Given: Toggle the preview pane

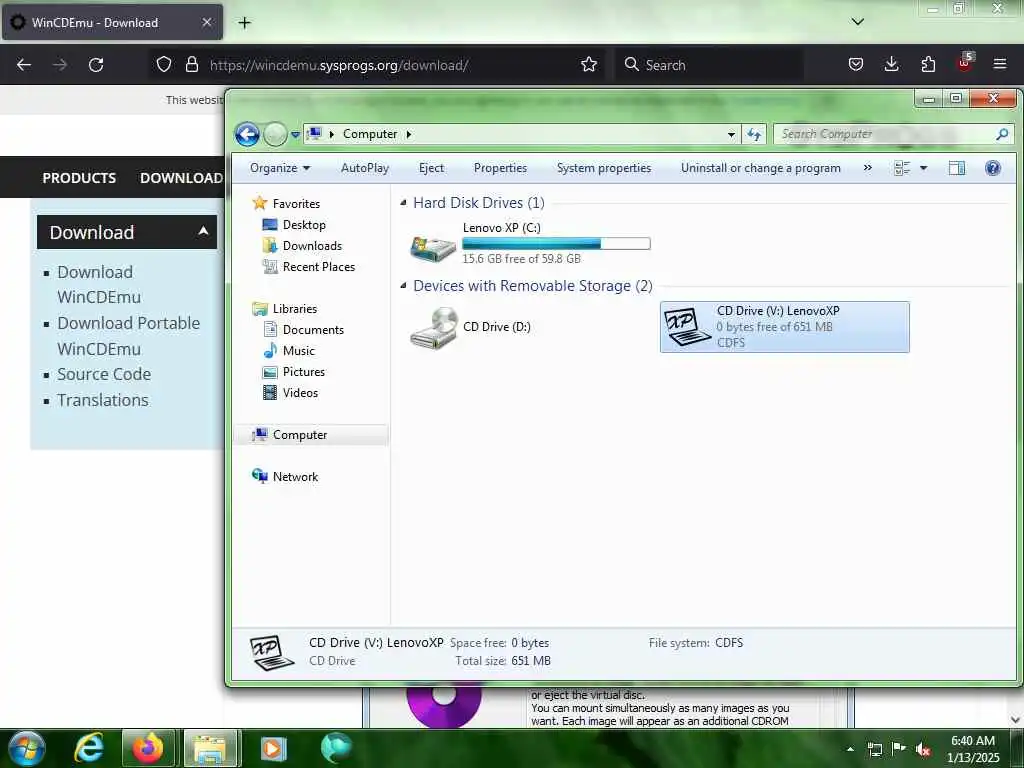Looking at the screenshot, I should (956, 168).
